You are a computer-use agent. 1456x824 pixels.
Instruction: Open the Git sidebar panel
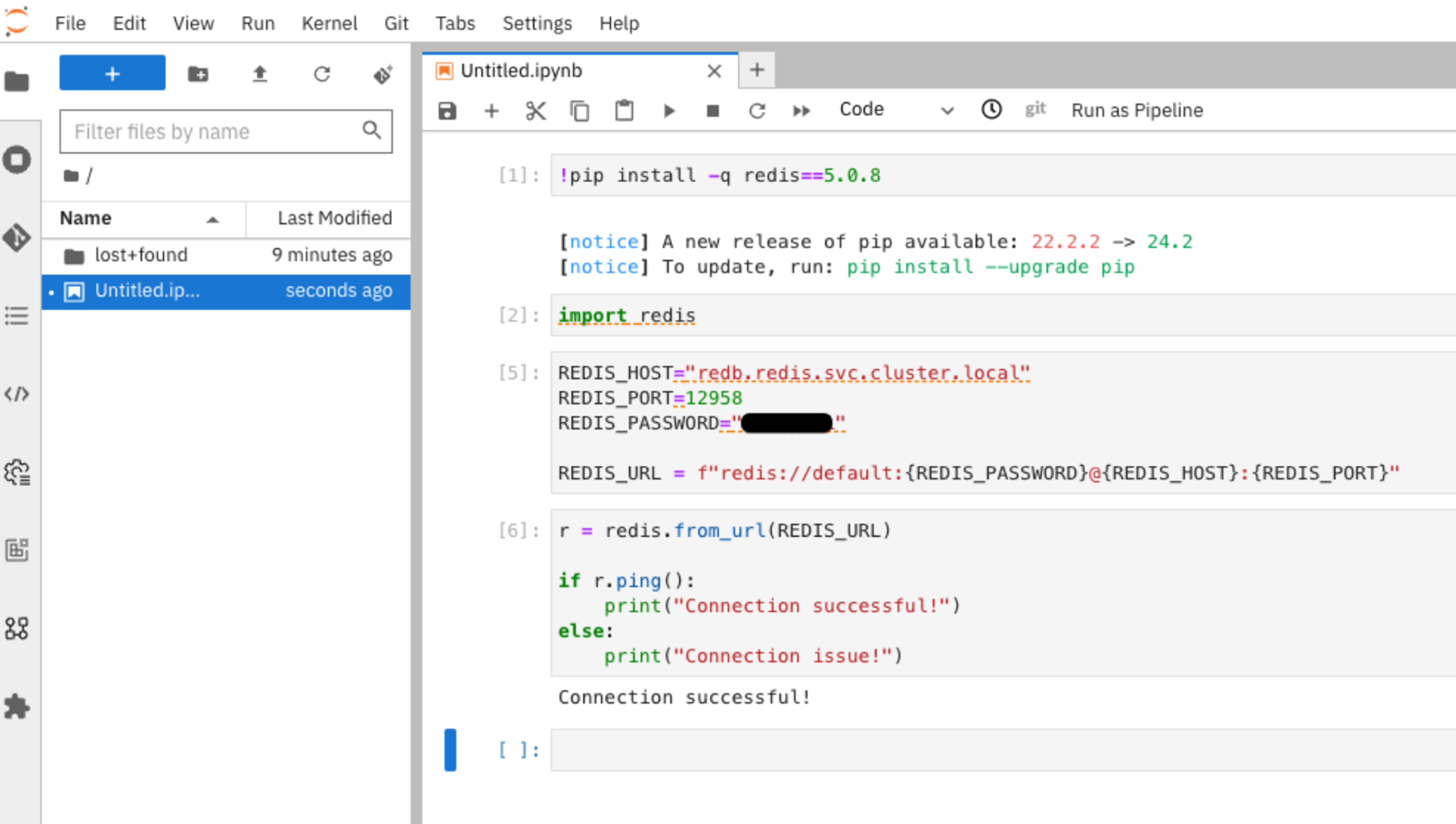[17, 238]
